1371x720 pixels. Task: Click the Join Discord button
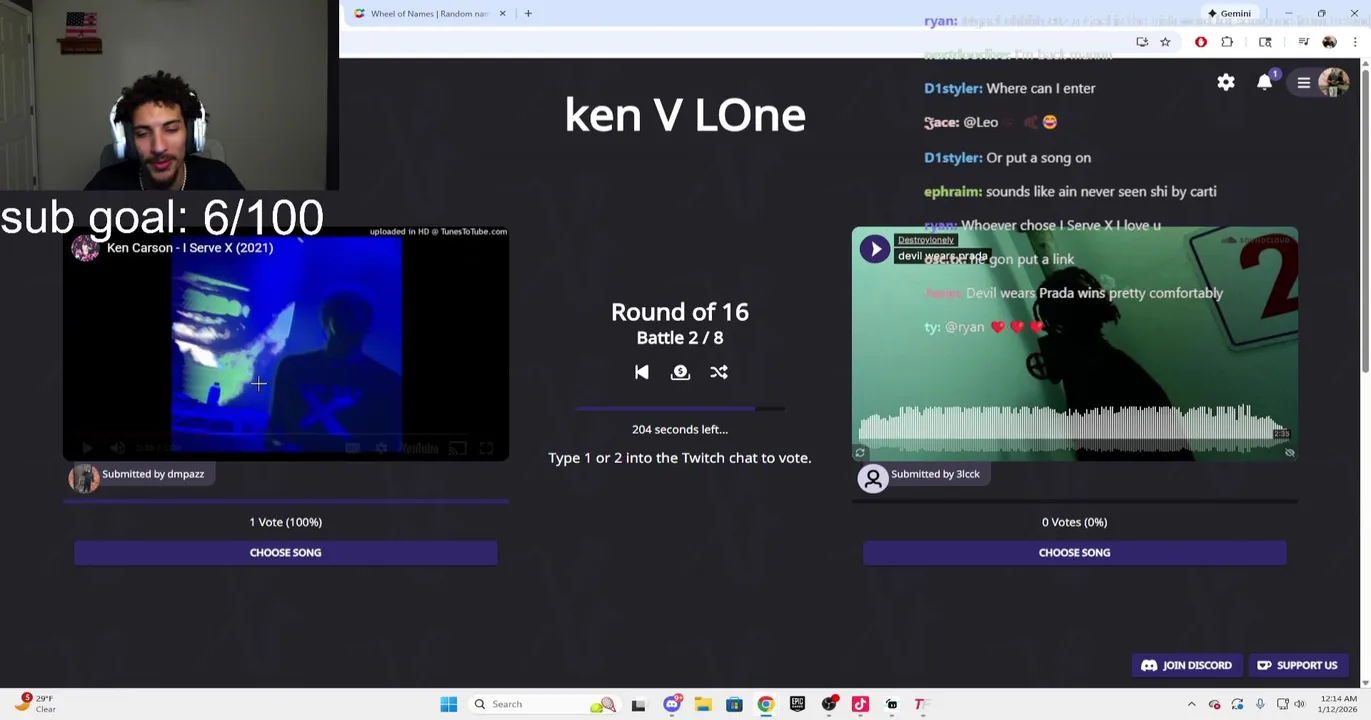click(1187, 665)
